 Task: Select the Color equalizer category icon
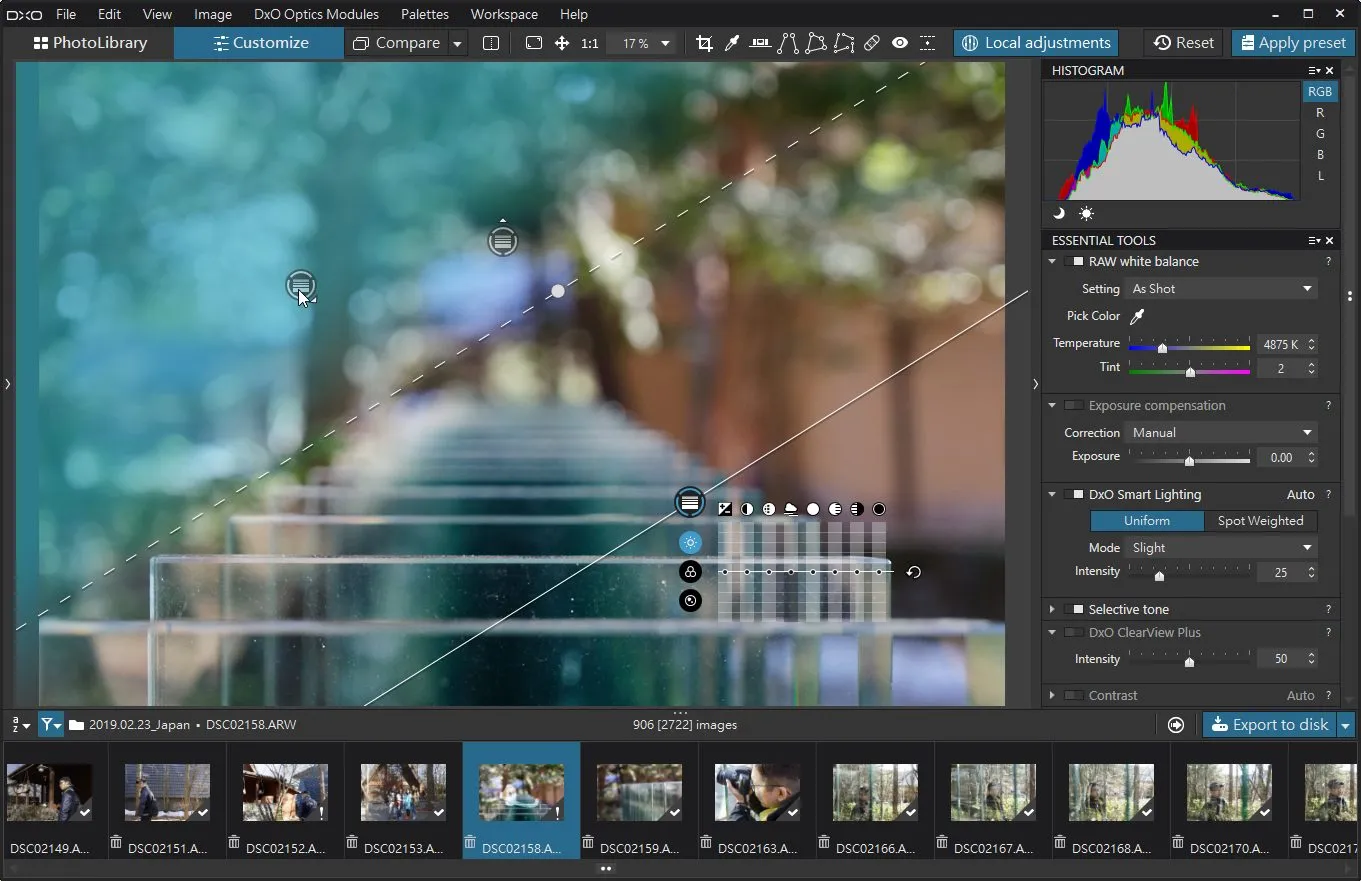click(x=690, y=572)
